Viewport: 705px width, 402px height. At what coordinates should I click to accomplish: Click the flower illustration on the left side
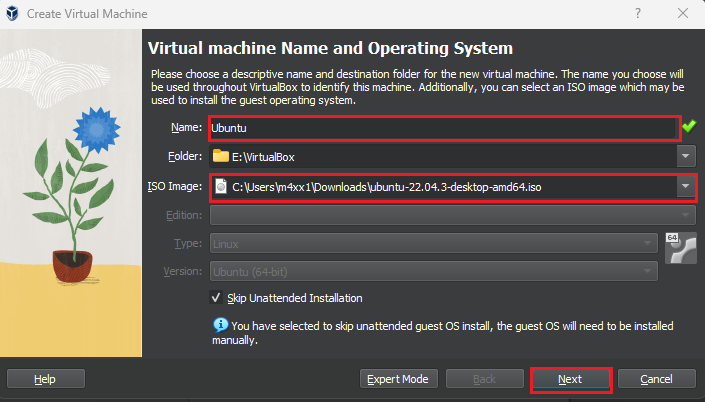coord(71,193)
